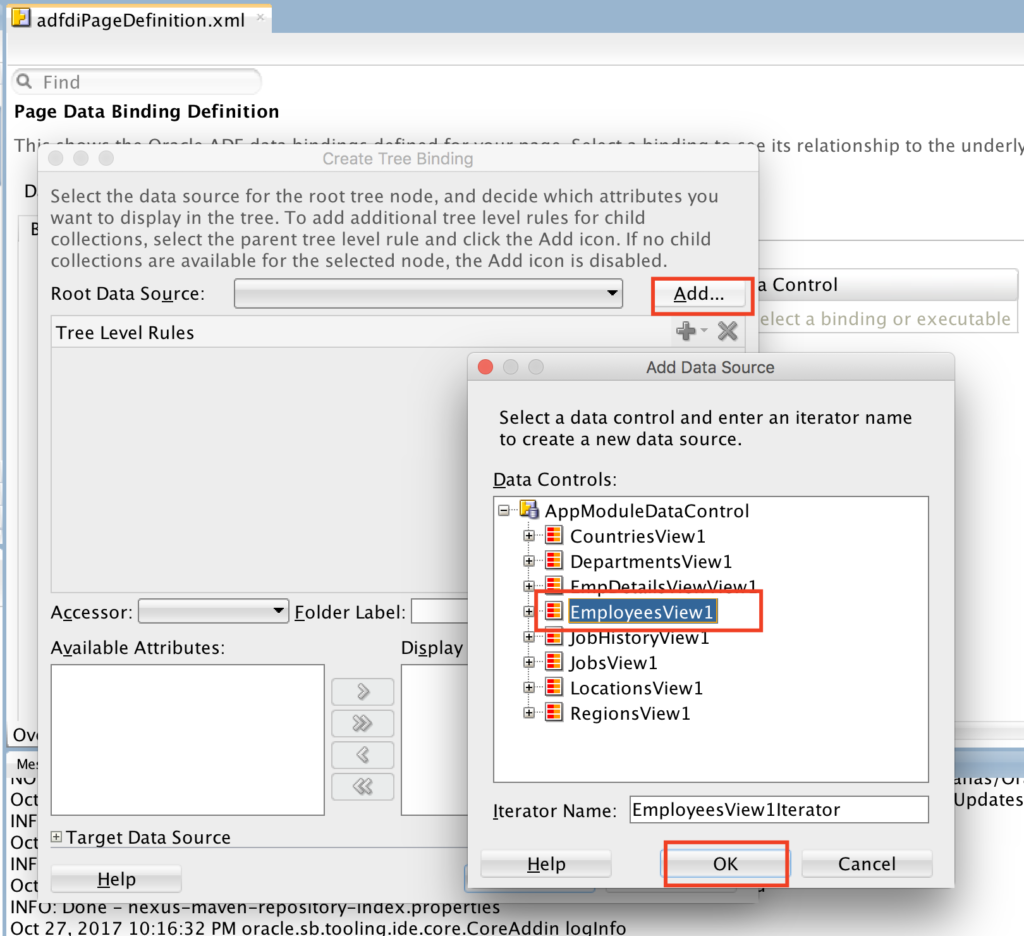Viewport: 1024px width, 936px height.
Task: Click the AppModuleDataControl data control icon
Action: (527, 510)
